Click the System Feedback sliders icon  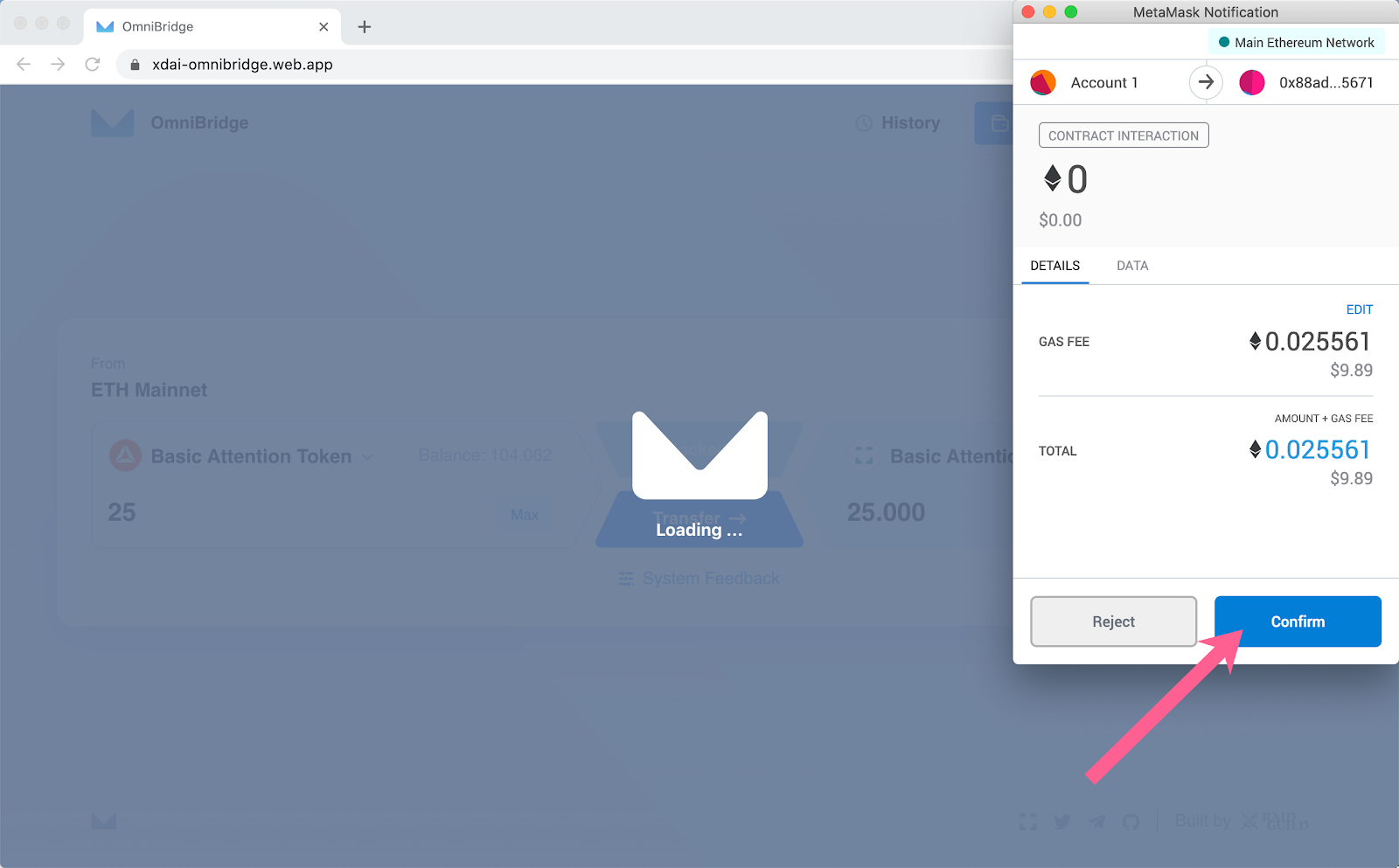[x=626, y=579]
